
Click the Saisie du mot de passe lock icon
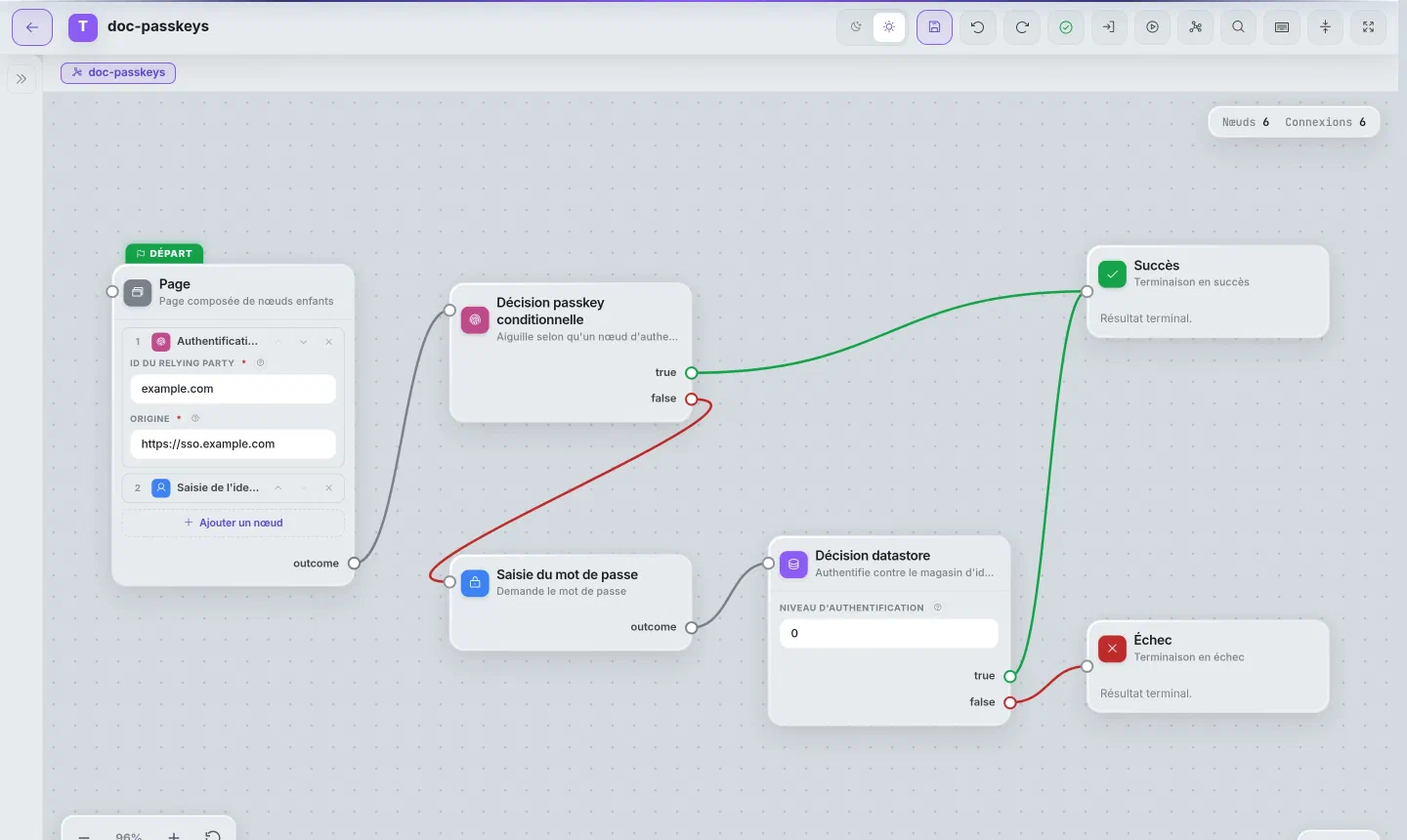pyautogui.click(x=475, y=583)
